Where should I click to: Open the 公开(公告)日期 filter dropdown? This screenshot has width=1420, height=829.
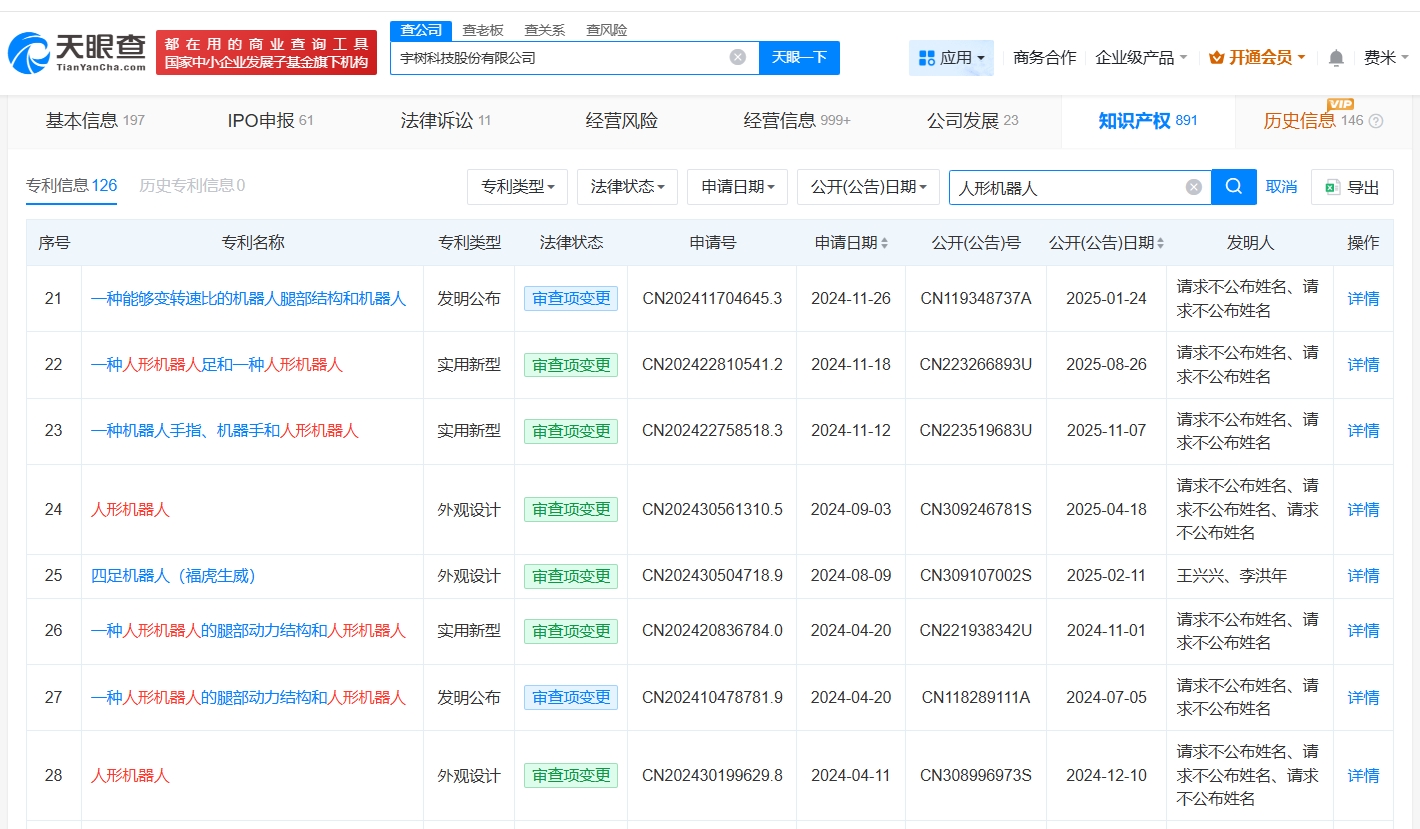868,187
